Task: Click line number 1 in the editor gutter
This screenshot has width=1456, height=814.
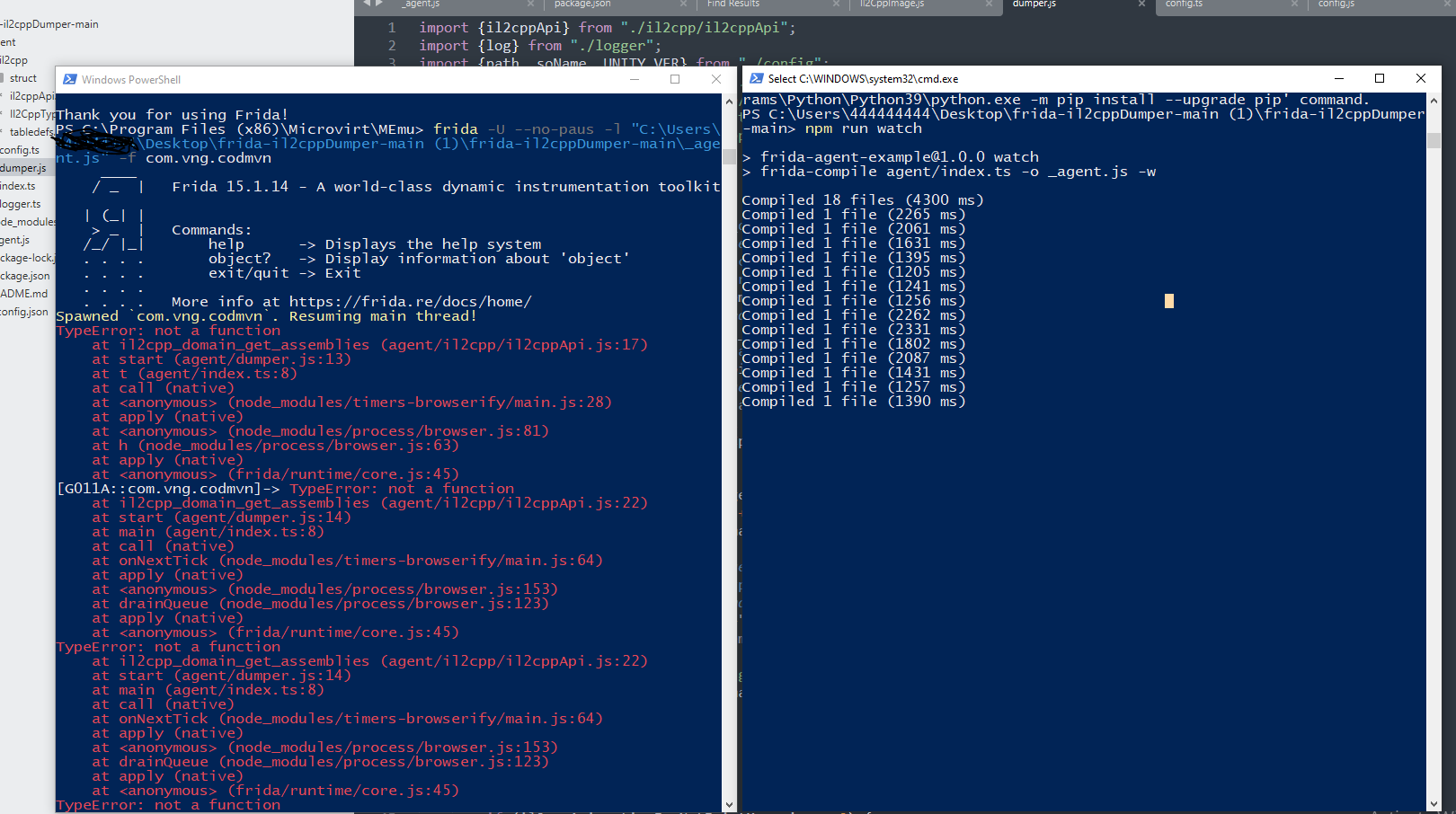Action: (392, 28)
